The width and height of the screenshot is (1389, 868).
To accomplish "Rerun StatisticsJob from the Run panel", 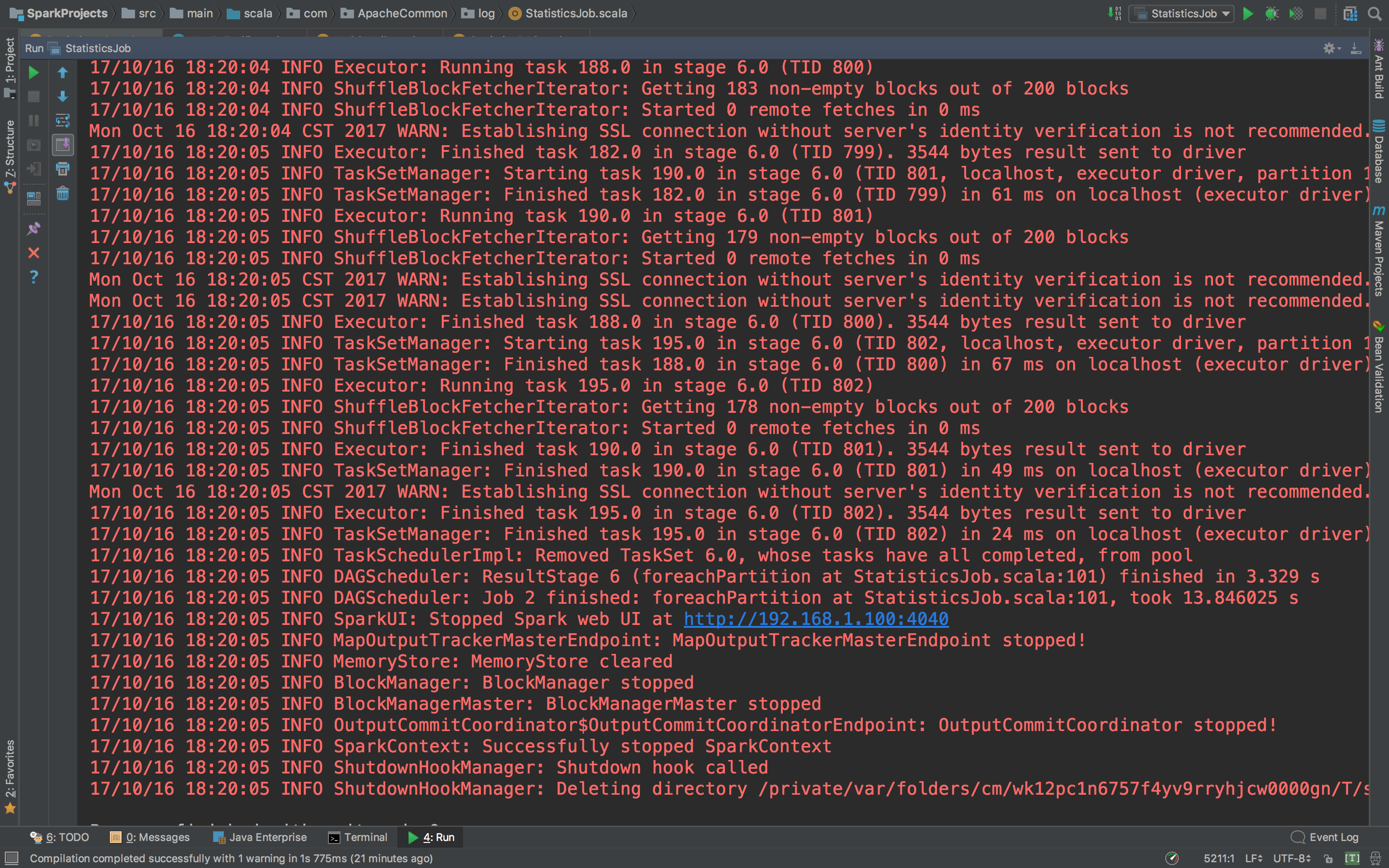I will (x=34, y=72).
